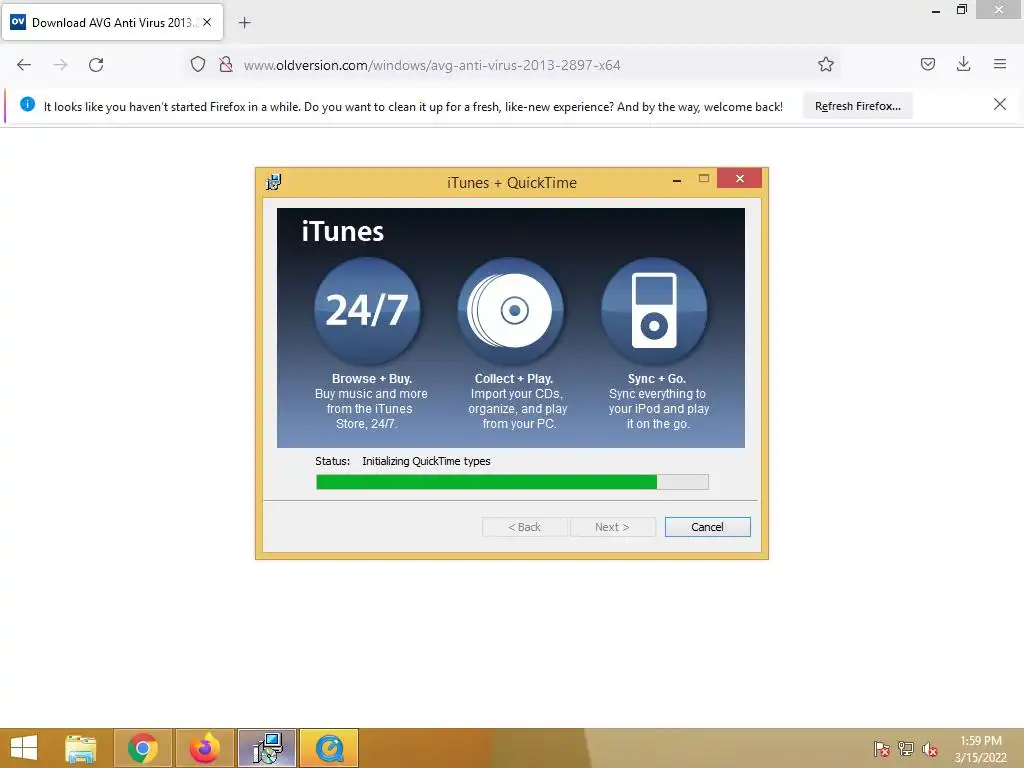This screenshot has width=1024, height=768.
Task: Go forward to the next page
Action: coord(60,65)
